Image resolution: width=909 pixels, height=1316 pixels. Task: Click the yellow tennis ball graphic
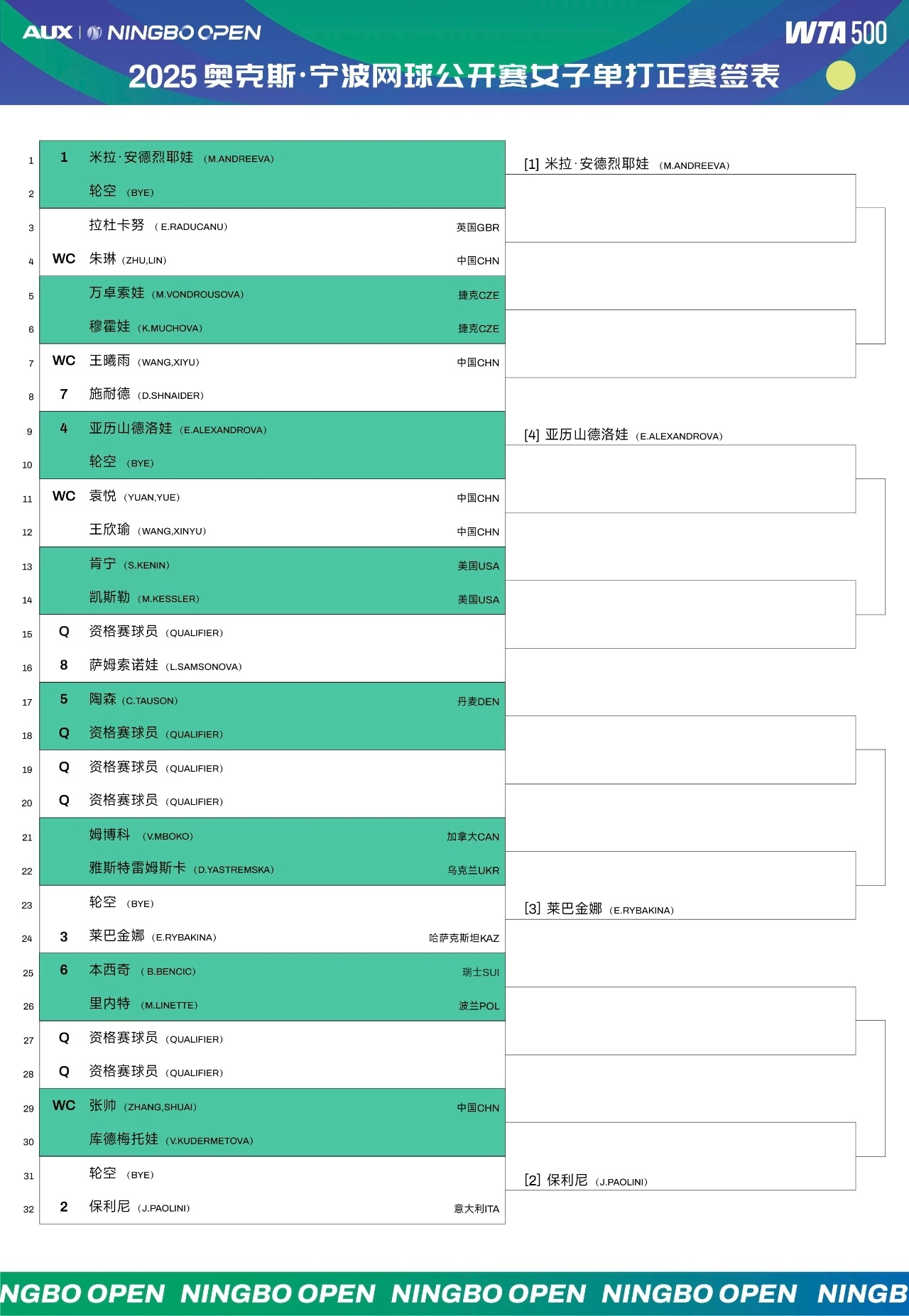pyautogui.click(x=841, y=75)
